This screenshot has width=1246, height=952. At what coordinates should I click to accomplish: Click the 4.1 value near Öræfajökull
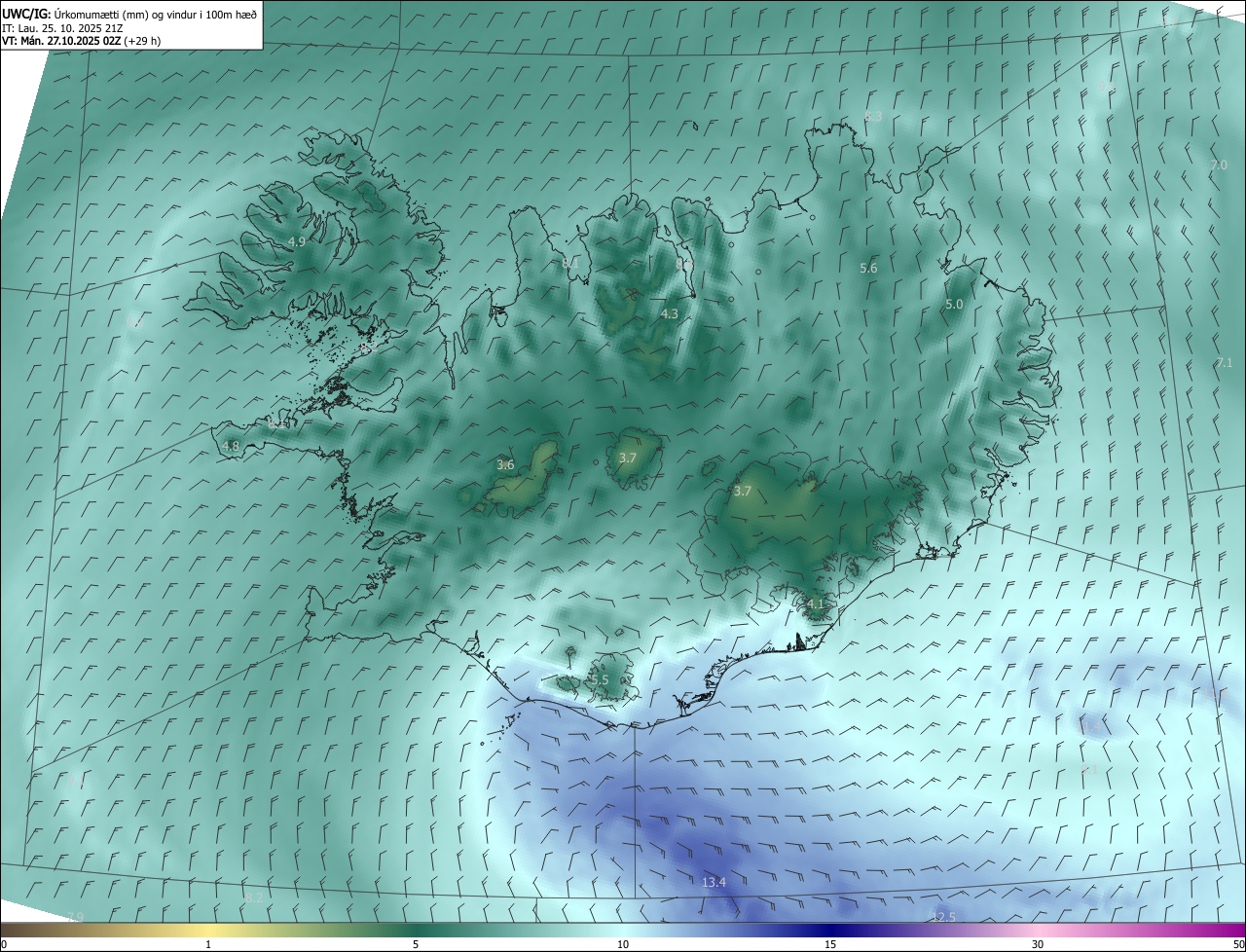[816, 604]
